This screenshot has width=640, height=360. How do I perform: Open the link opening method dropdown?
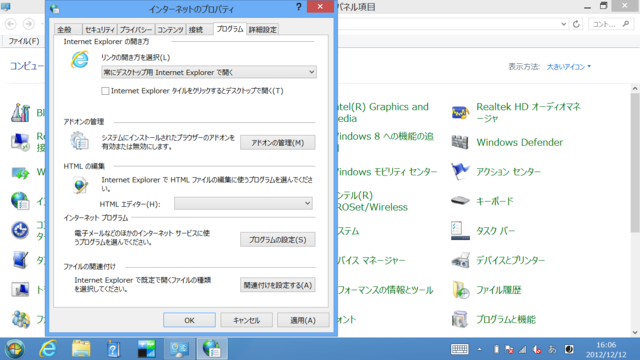click(x=209, y=72)
